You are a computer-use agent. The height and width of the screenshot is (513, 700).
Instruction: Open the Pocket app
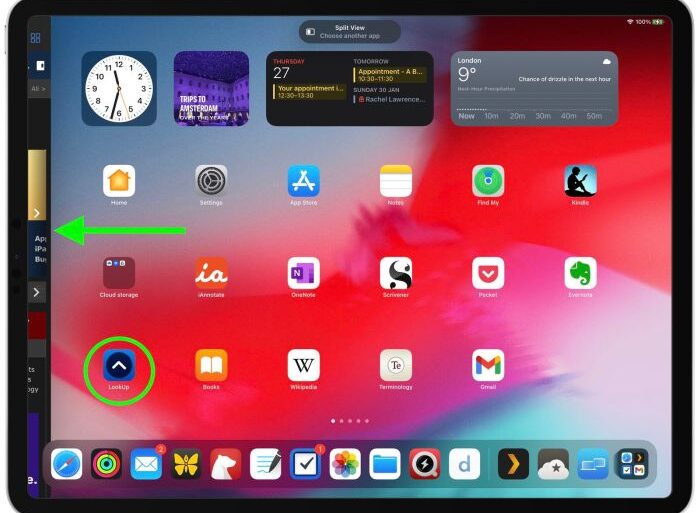[x=488, y=273]
